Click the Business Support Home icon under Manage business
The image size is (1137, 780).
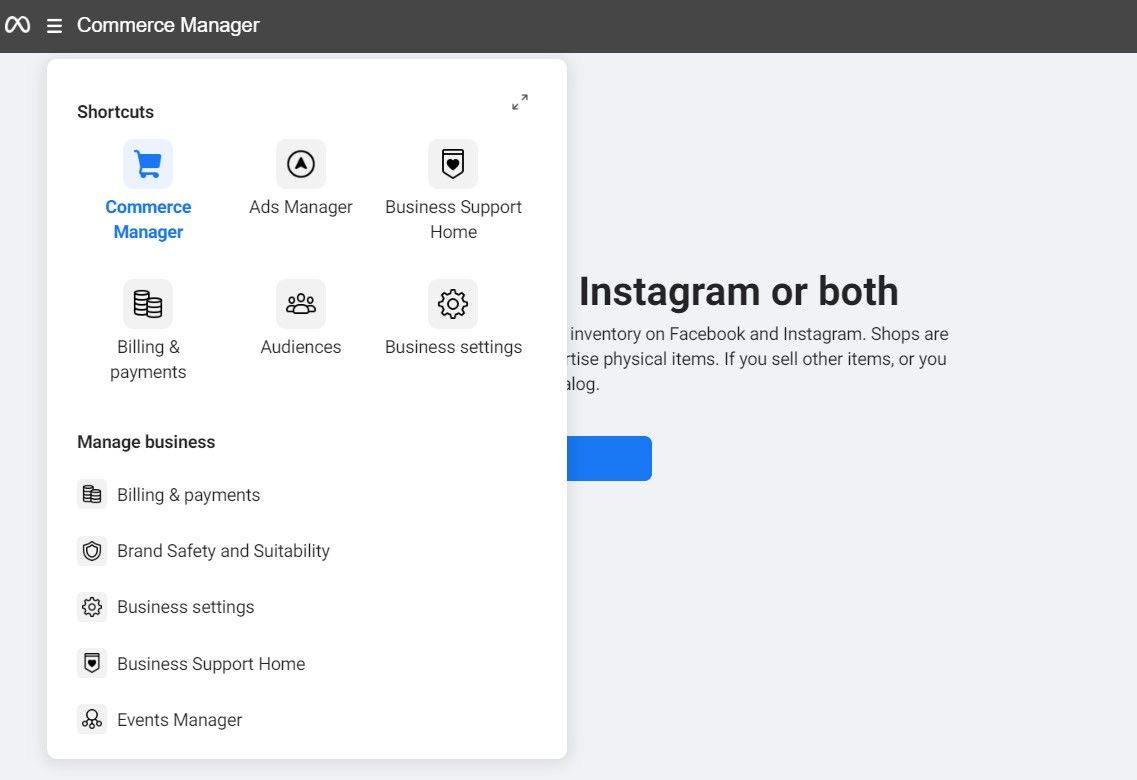[92, 662]
